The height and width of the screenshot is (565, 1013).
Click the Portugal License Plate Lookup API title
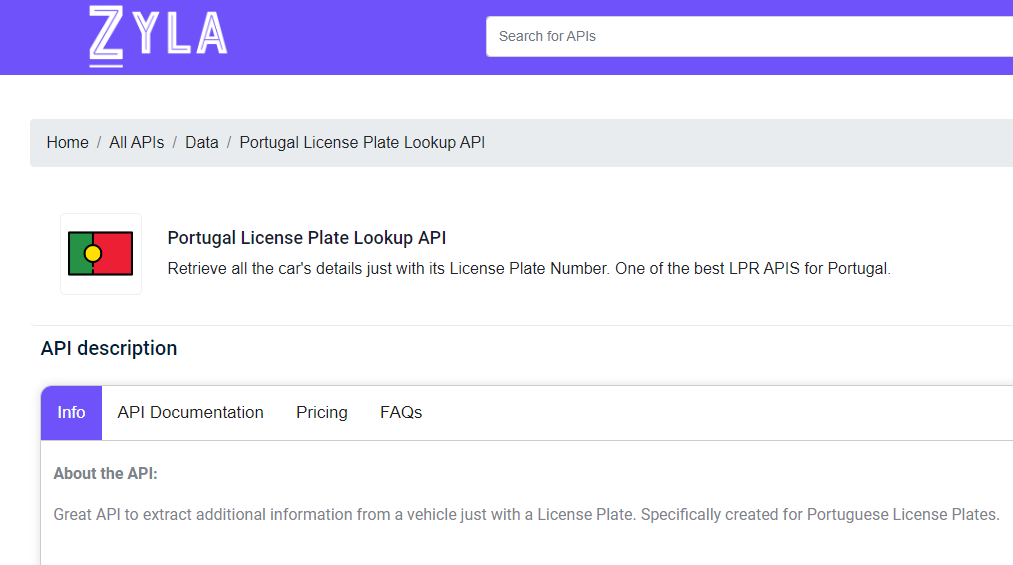(307, 238)
